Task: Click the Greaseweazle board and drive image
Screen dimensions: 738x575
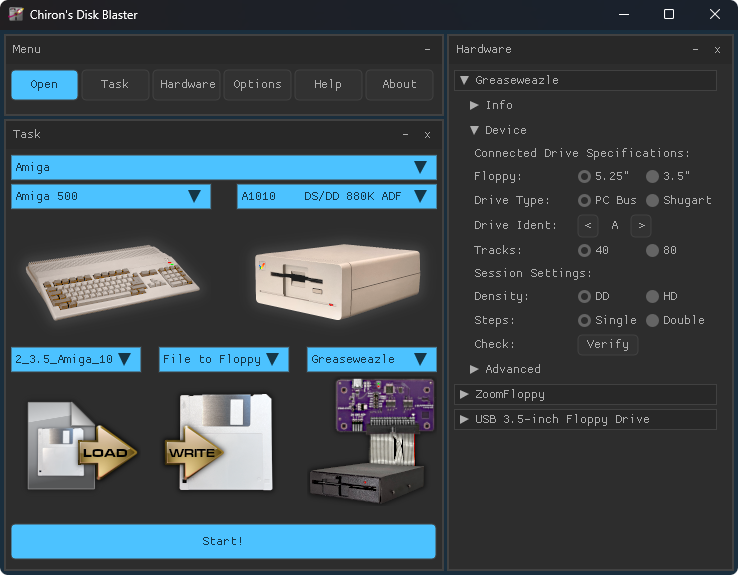Action: tap(372, 441)
